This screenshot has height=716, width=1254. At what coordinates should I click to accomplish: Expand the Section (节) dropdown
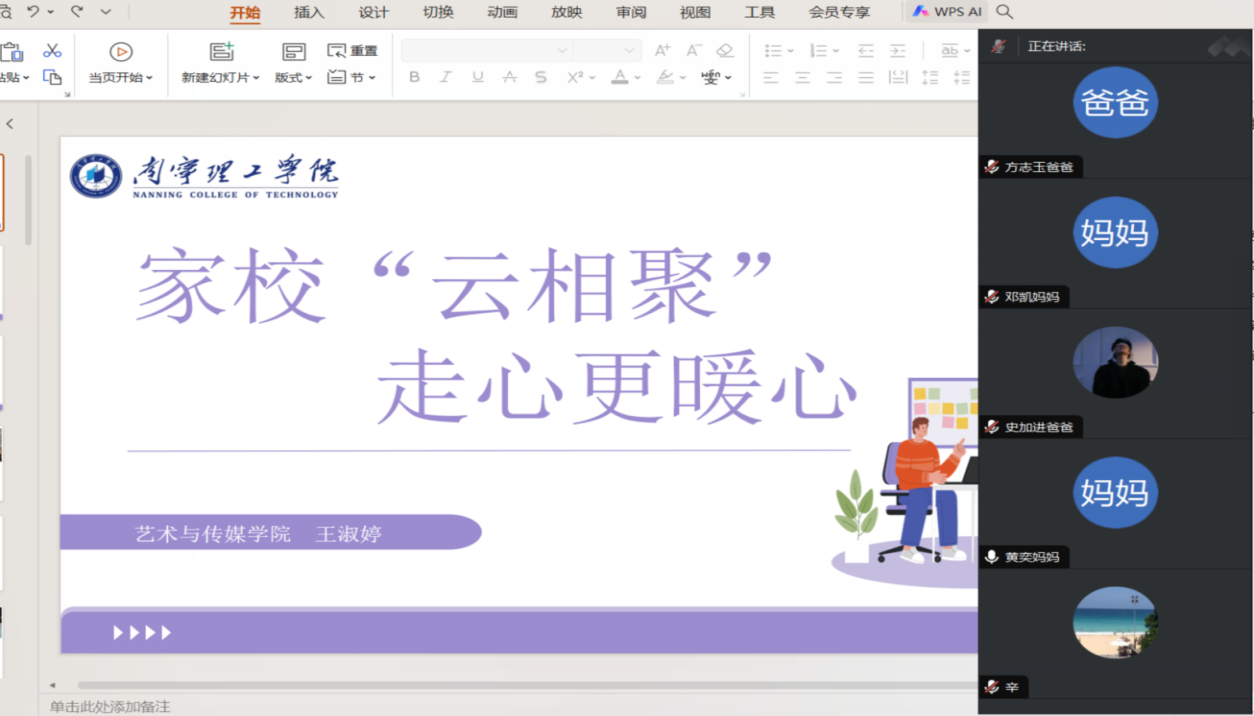(352, 77)
